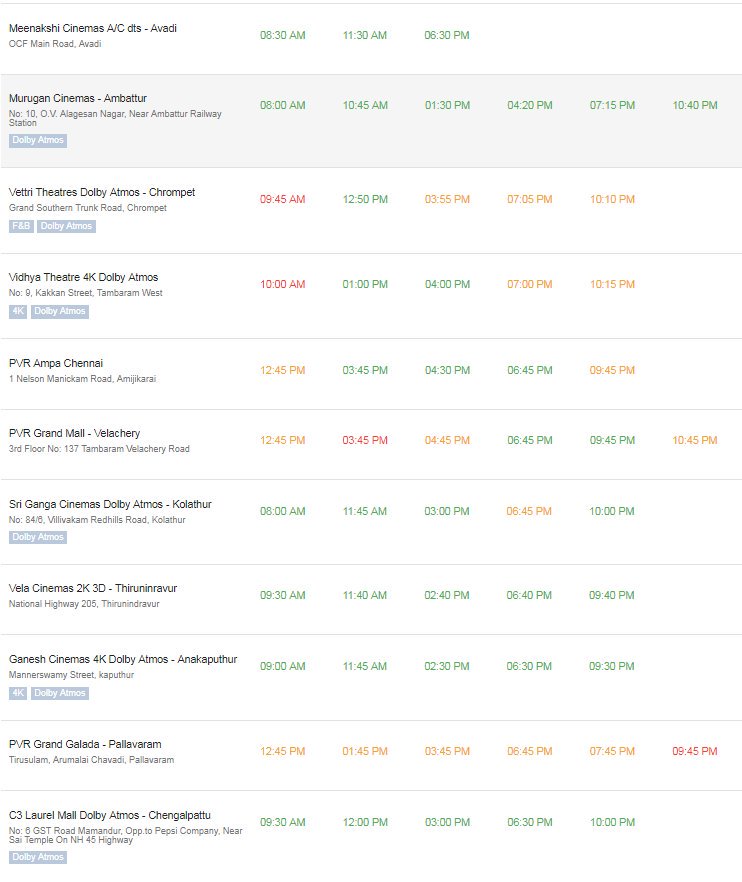The image size is (742, 882).
Task: Click the 4K tag under Ganesh Cinemas
Action: pyautogui.click(x=17, y=693)
